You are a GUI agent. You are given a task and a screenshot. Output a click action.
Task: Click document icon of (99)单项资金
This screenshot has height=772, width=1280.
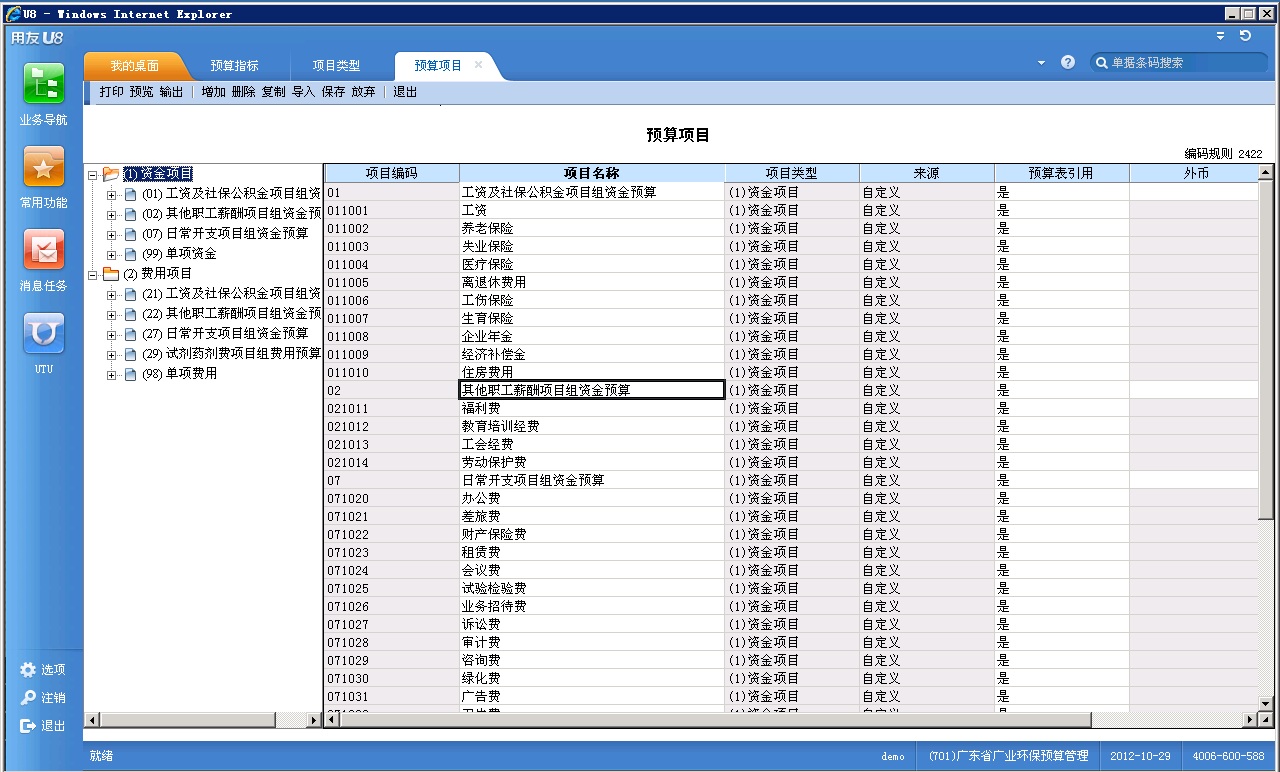click(130, 254)
